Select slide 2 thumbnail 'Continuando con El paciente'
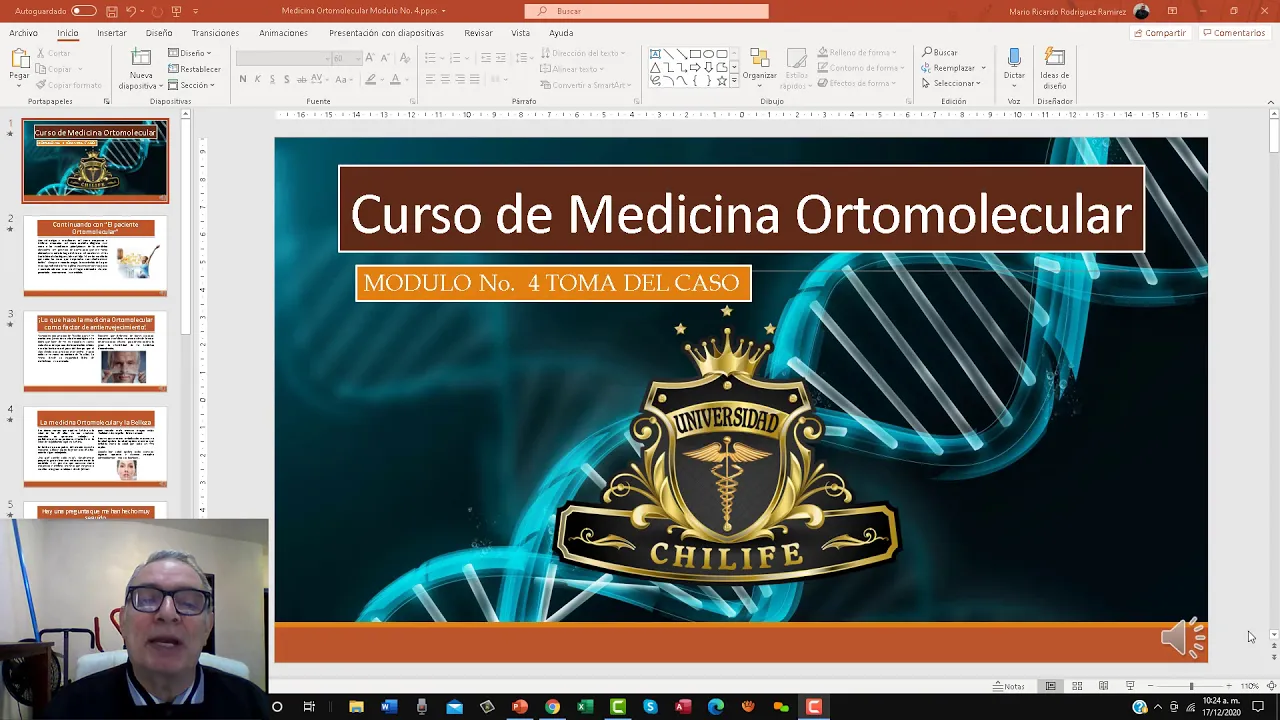The image size is (1280, 720). pos(95,257)
